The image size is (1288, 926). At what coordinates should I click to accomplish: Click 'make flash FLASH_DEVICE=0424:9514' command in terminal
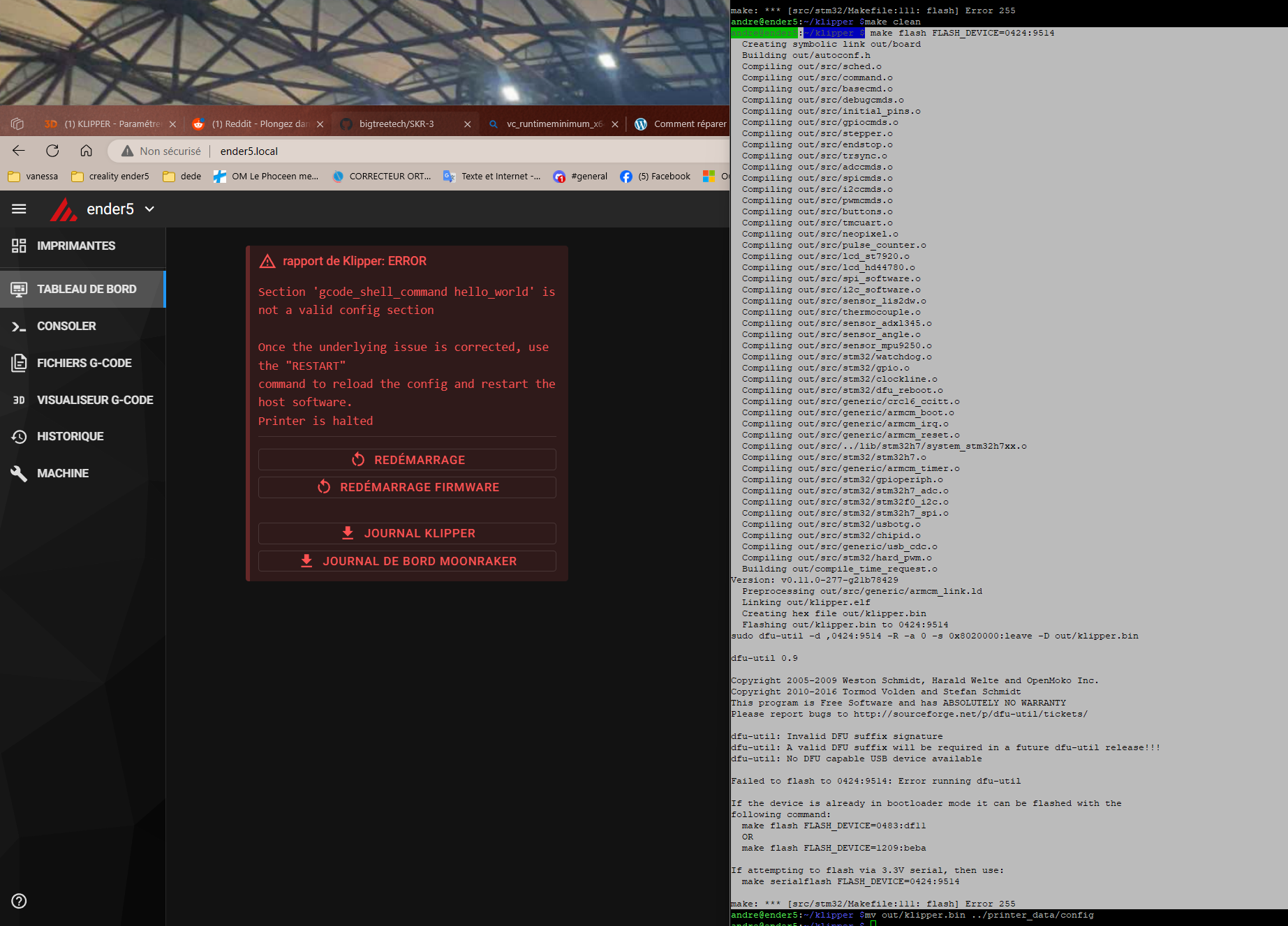962,33
